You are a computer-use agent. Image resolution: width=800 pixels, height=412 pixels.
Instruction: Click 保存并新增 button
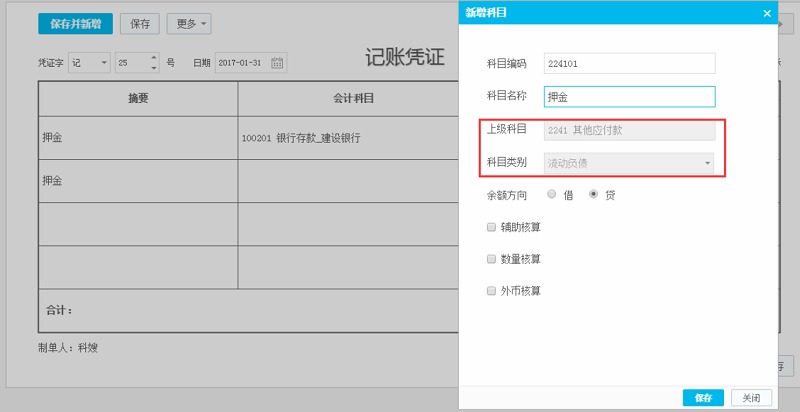75,24
